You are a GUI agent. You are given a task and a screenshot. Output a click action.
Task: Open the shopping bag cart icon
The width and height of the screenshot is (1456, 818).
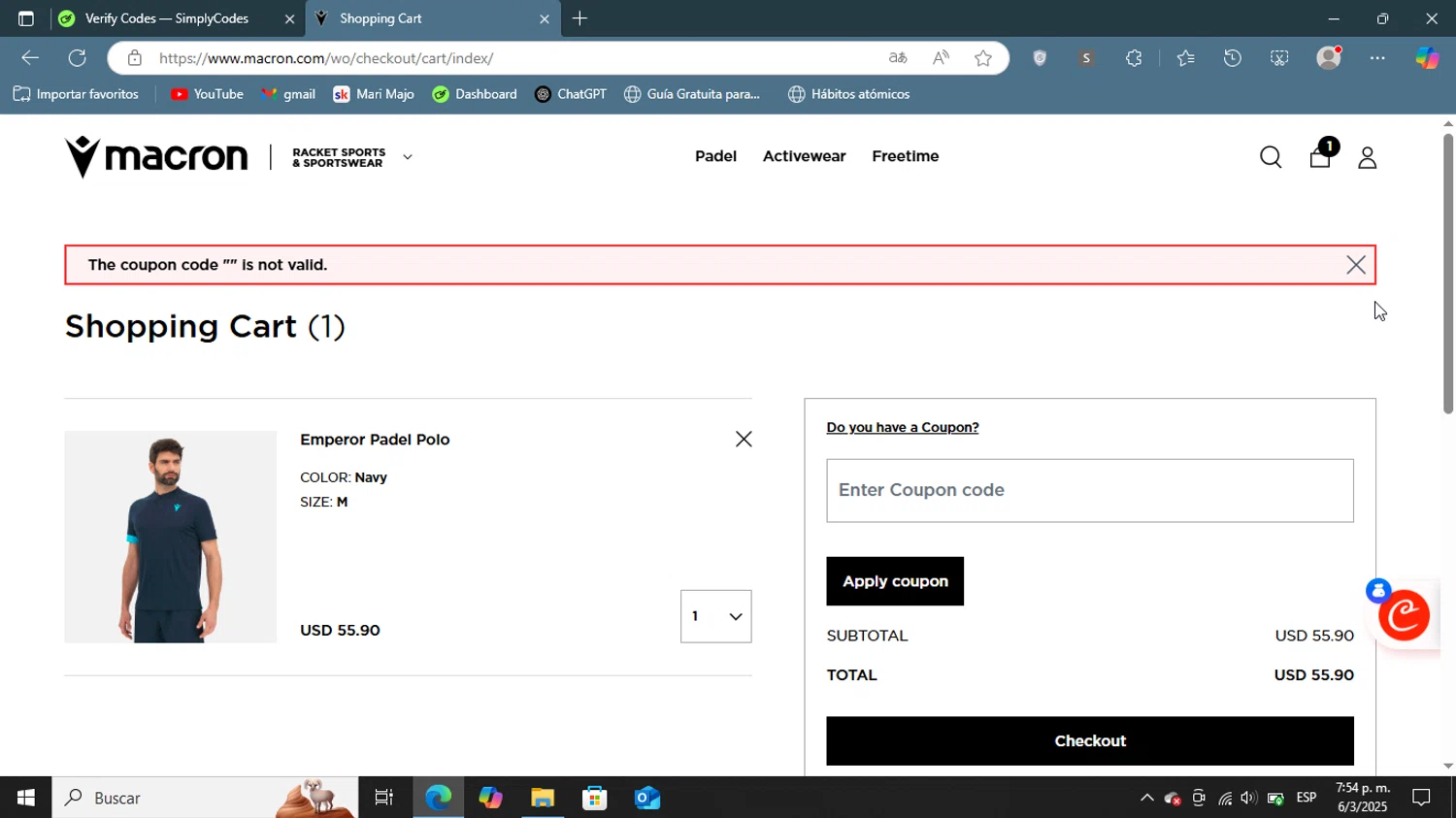coord(1320,156)
